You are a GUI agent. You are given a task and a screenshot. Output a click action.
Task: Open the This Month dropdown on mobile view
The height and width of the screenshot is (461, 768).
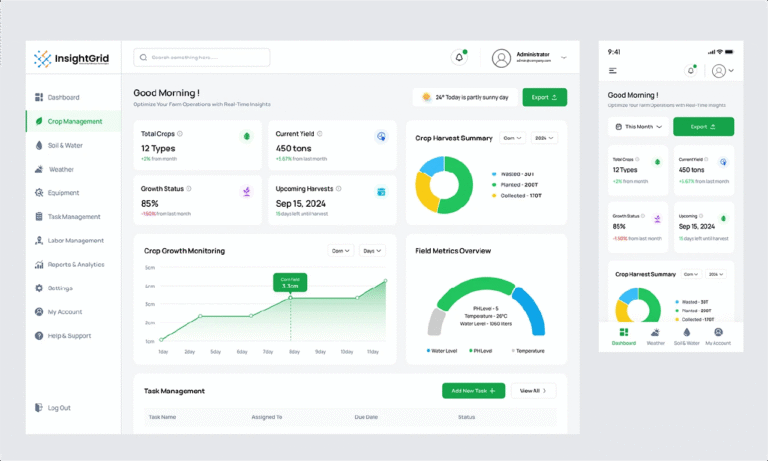tap(638, 127)
